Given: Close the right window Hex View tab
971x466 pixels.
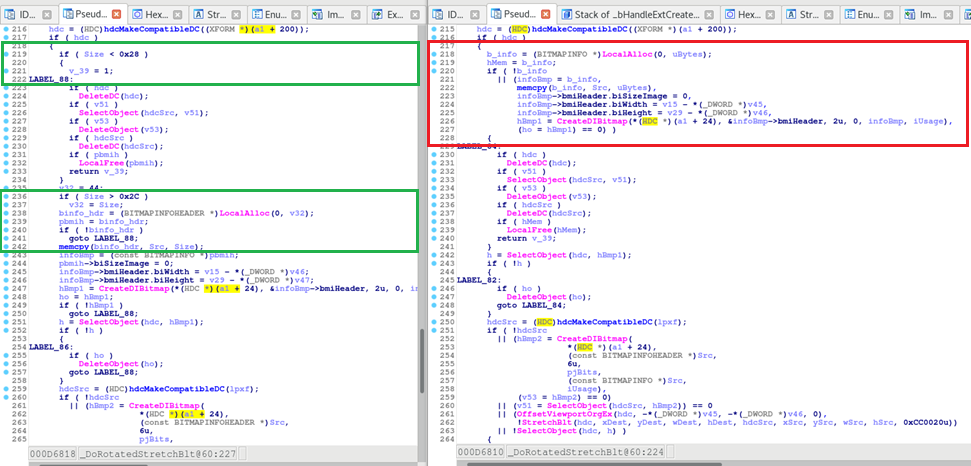Looking at the screenshot, I should (x=769, y=14).
